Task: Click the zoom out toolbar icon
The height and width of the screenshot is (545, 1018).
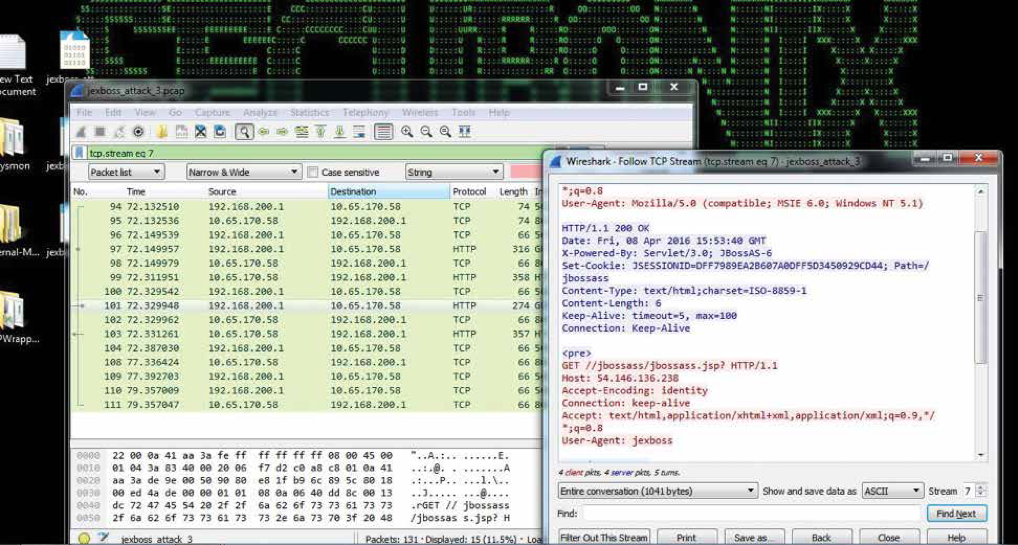Action: [x=425, y=132]
